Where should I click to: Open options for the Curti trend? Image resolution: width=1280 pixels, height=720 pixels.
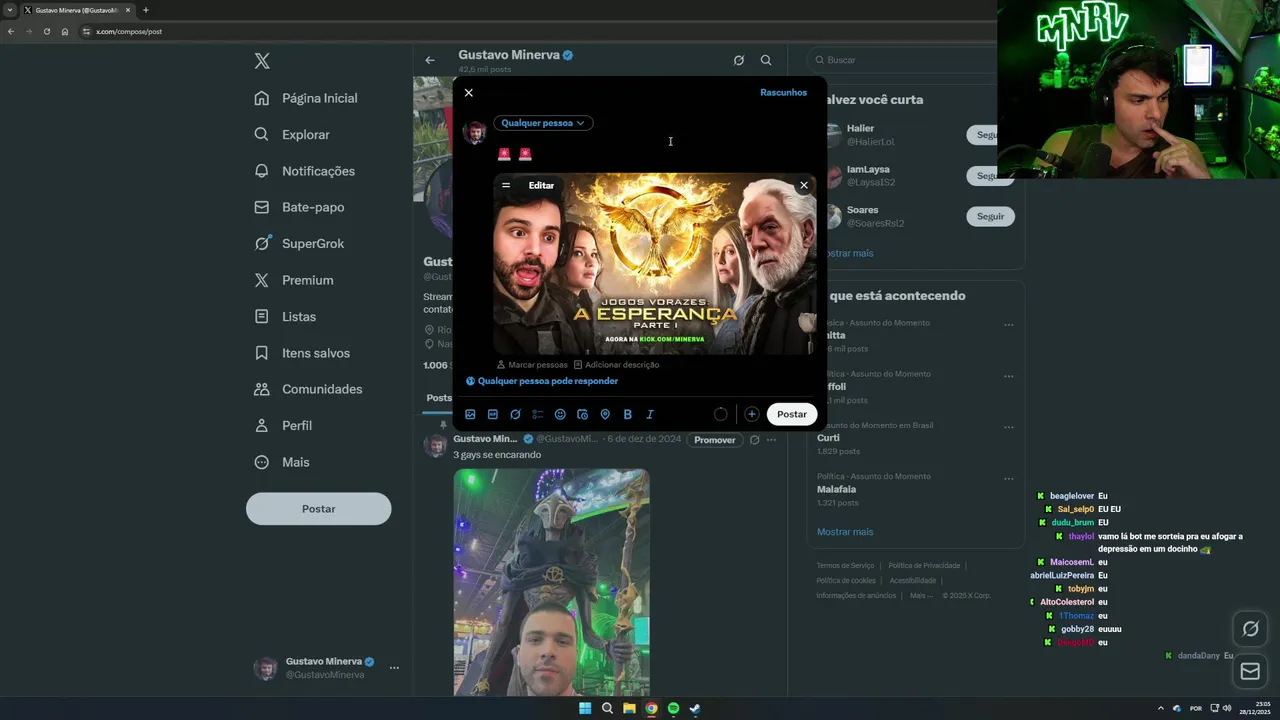coord(1008,427)
